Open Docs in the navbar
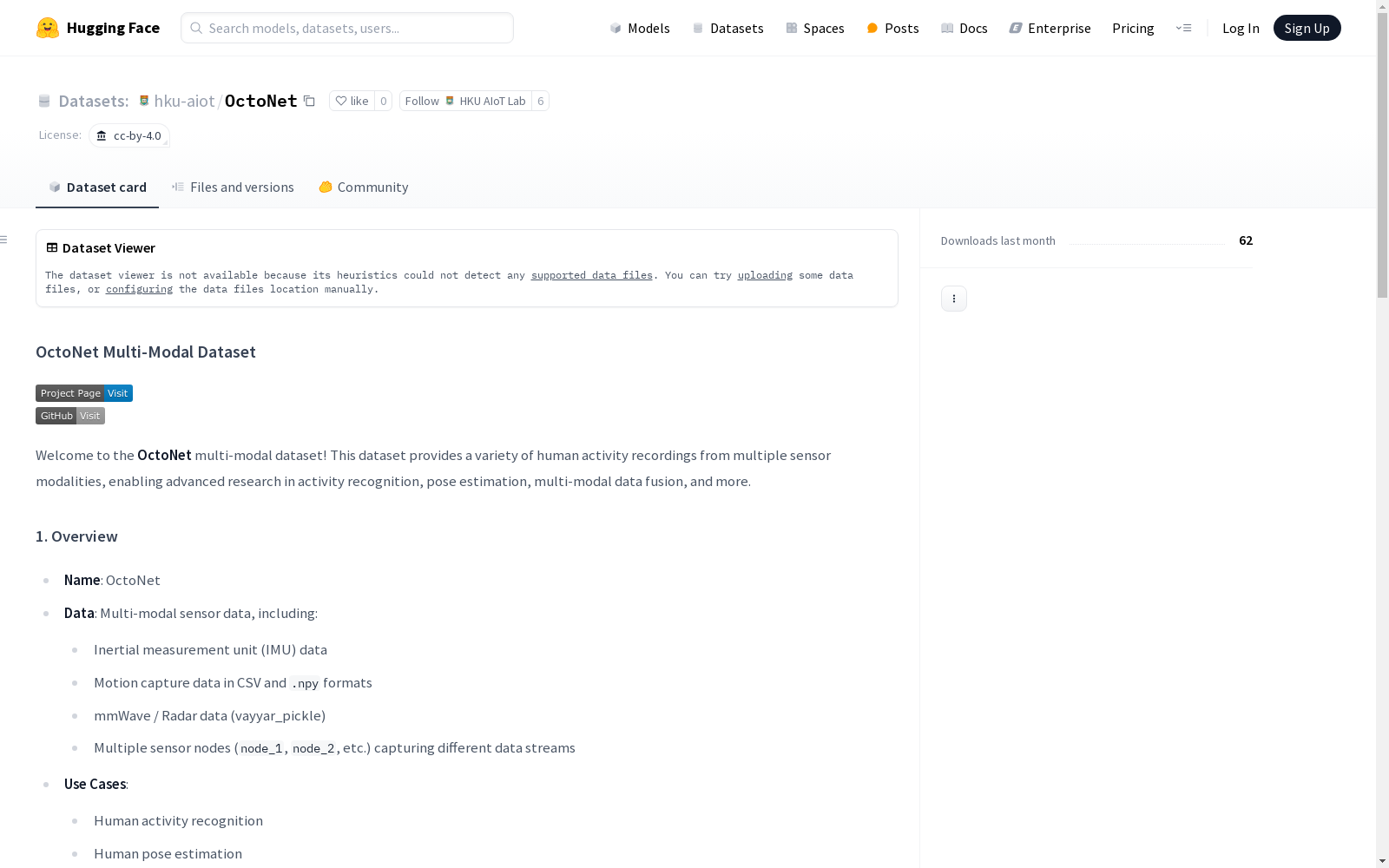 (x=964, y=28)
